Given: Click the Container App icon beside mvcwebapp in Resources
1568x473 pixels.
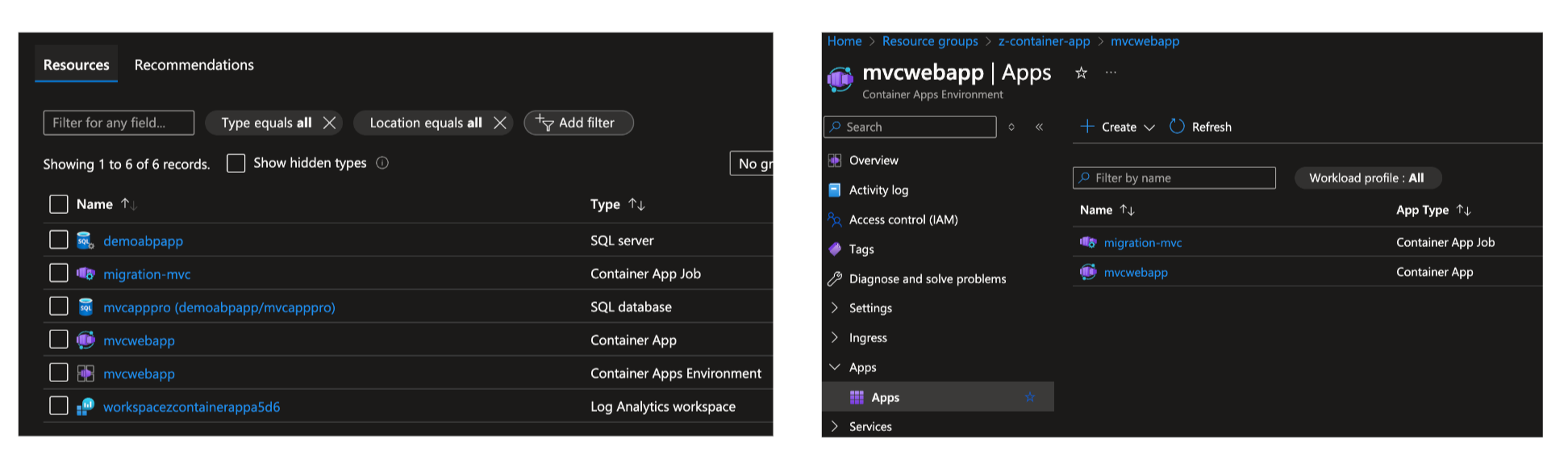Looking at the screenshot, I should 85,340.
